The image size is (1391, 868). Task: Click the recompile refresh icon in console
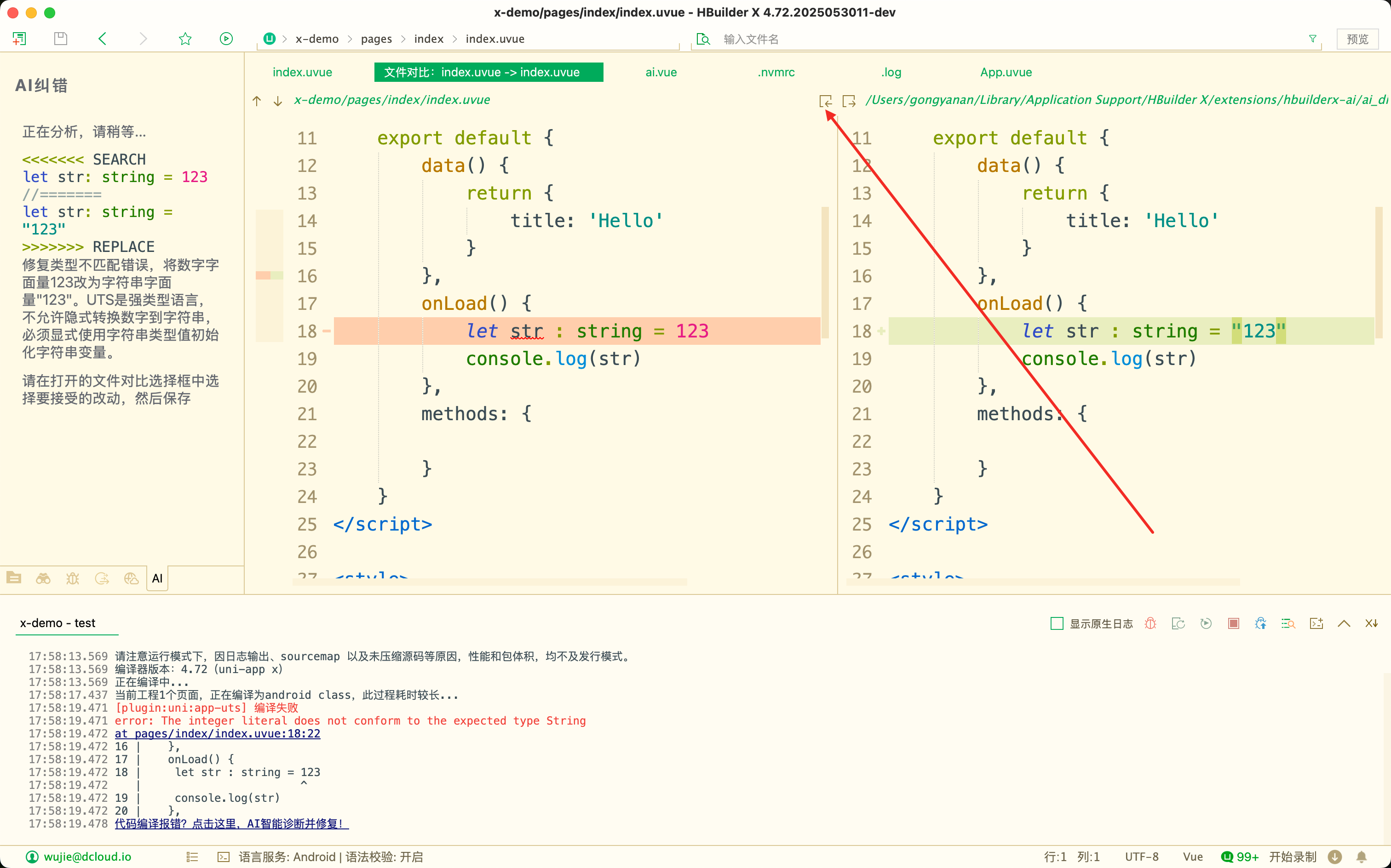(x=1178, y=623)
